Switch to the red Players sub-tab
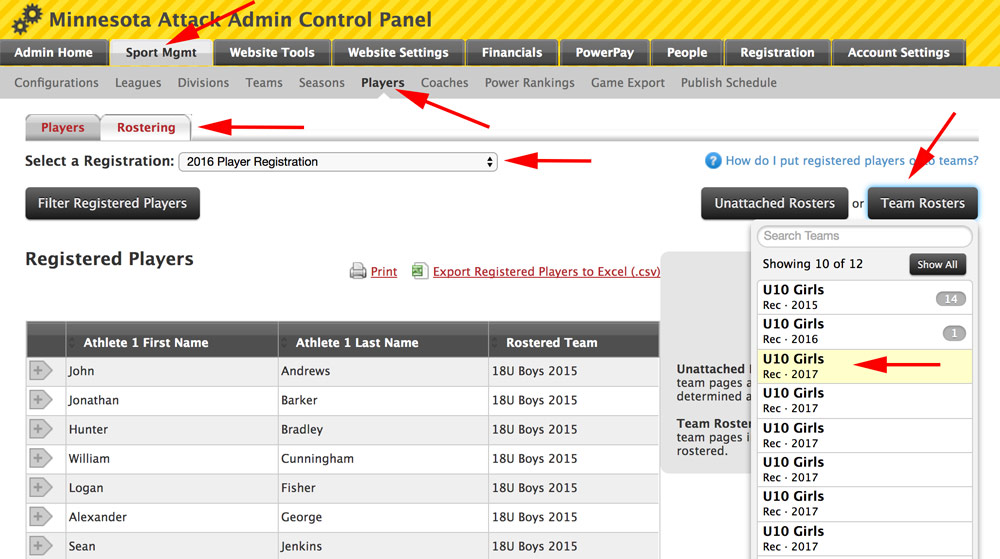Viewport: 1000px width, 559px height. [x=62, y=127]
